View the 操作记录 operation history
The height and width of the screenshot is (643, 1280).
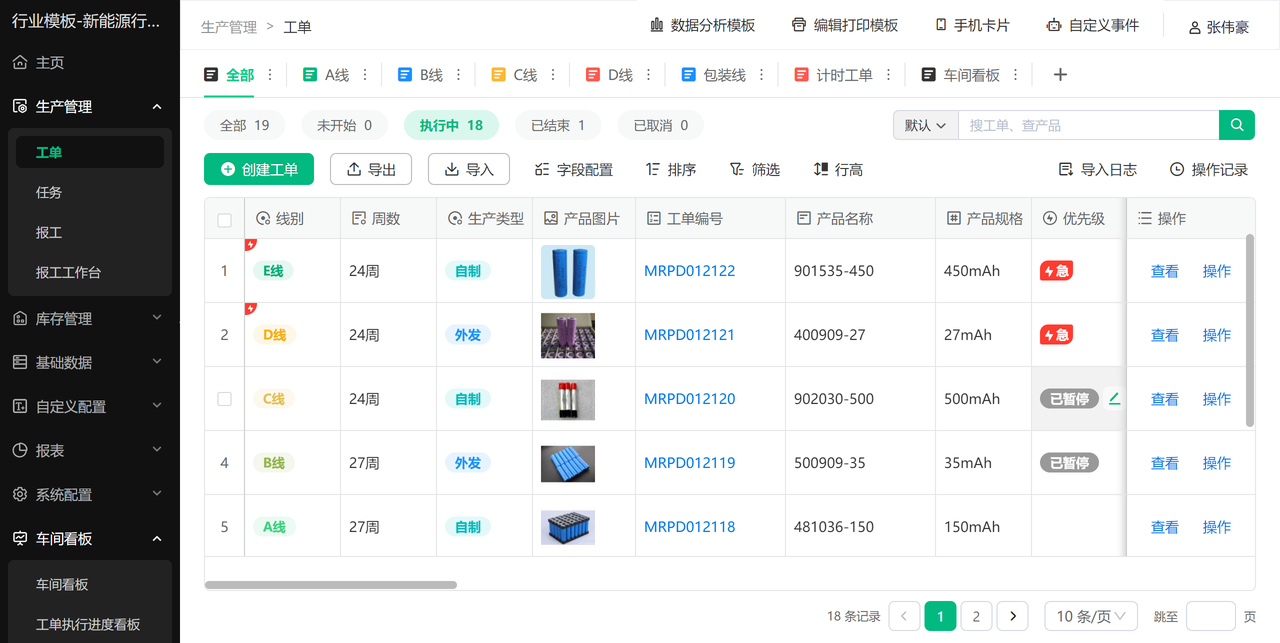[x=1208, y=169]
